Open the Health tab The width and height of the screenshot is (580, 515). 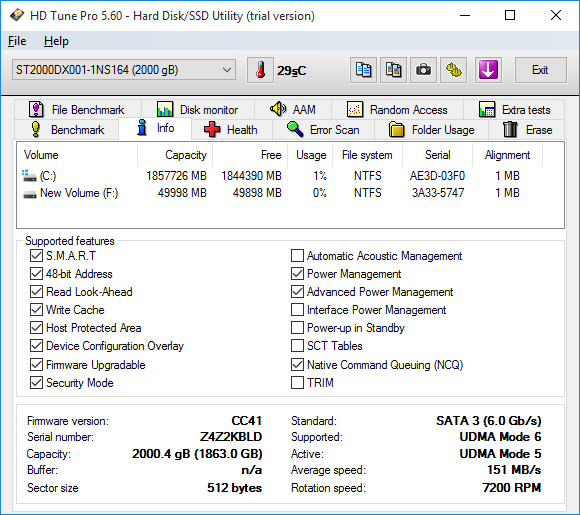pyautogui.click(x=232, y=129)
